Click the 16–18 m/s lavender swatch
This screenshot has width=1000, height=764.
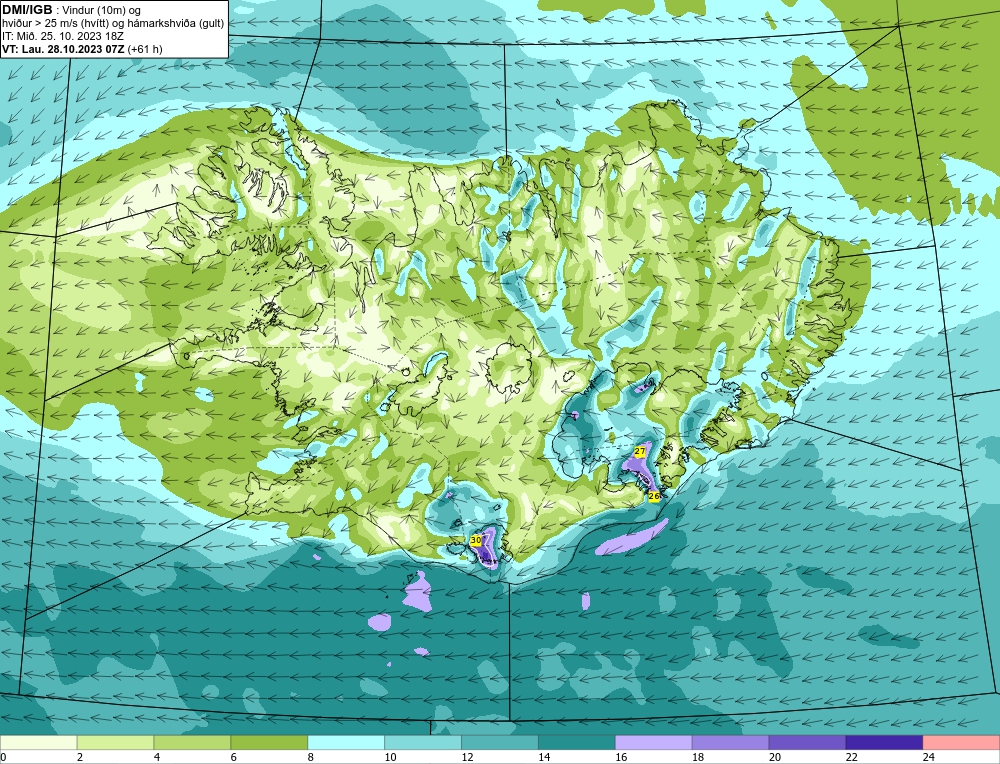pos(654,743)
